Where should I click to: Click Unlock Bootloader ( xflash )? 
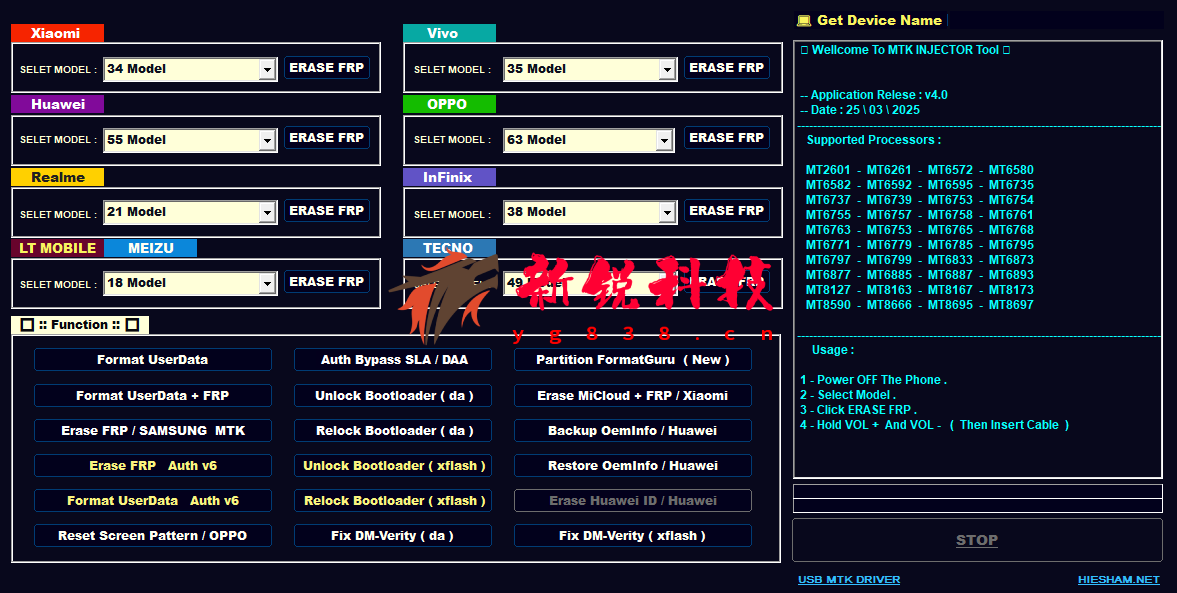[x=393, y=465]
